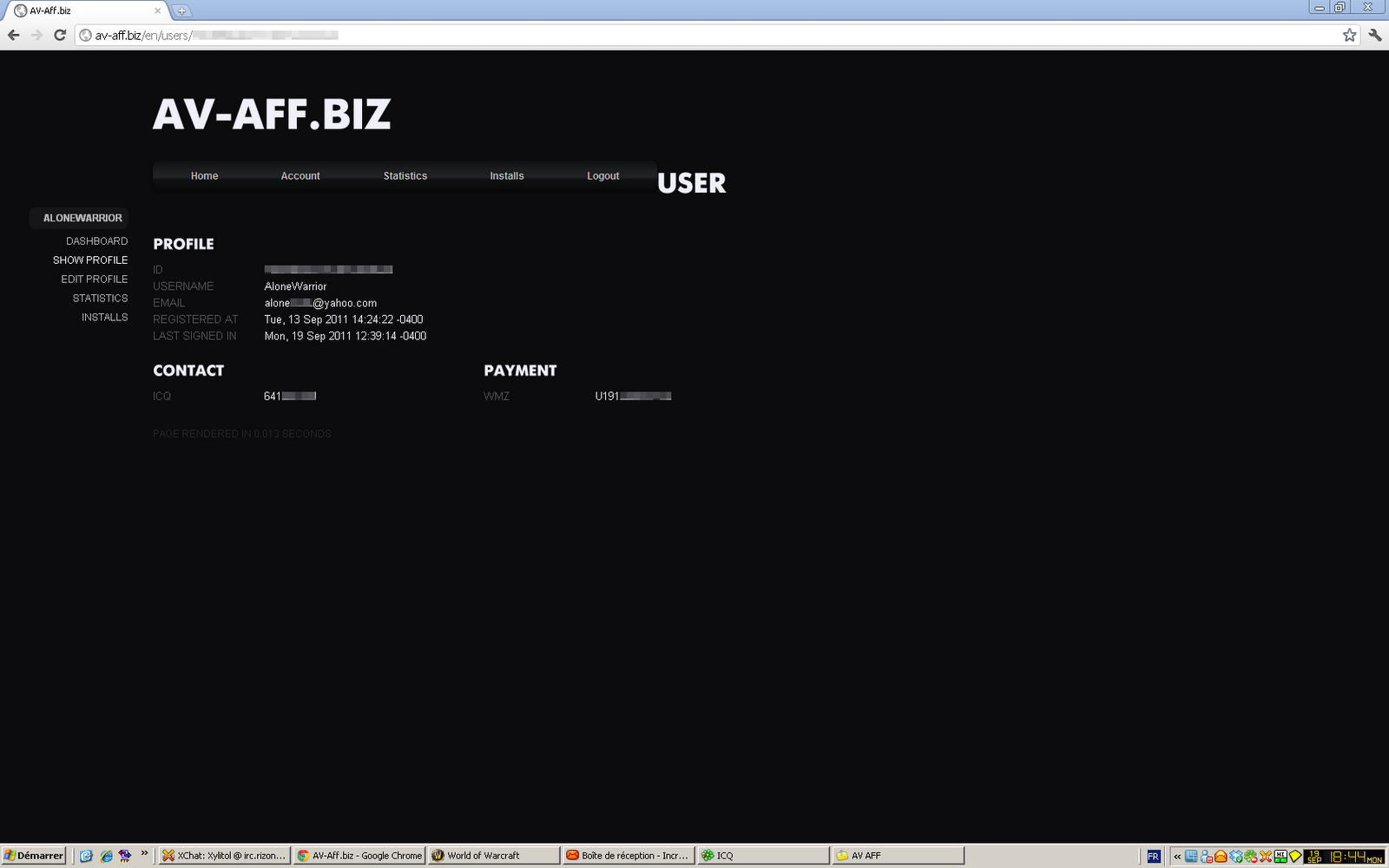1389x868 pixels.
Task: Click the ICQ number starting with 641
Action: click(290, 396)
